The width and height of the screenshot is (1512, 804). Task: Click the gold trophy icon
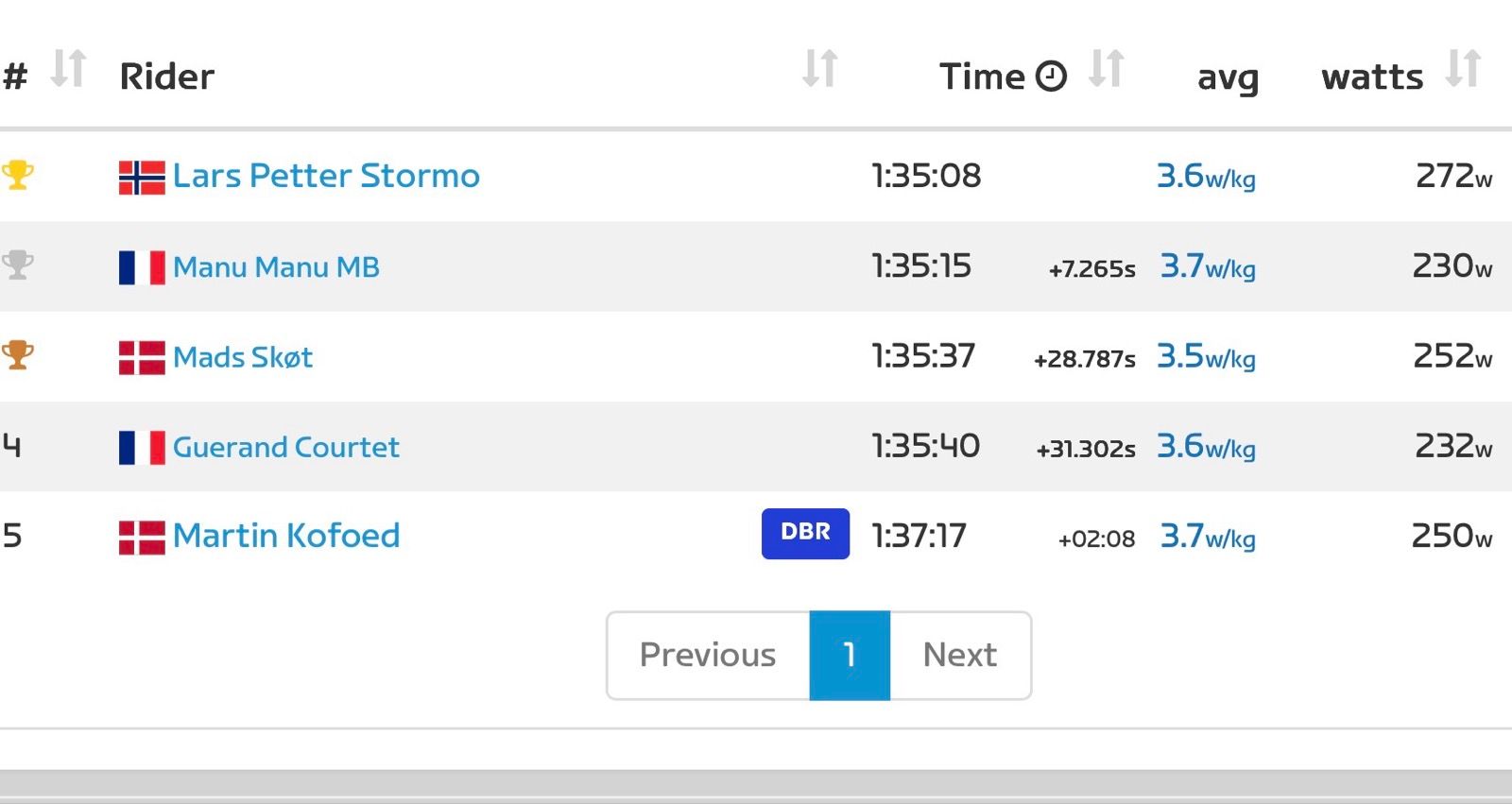pyautogui.click(x=18, y=175)
